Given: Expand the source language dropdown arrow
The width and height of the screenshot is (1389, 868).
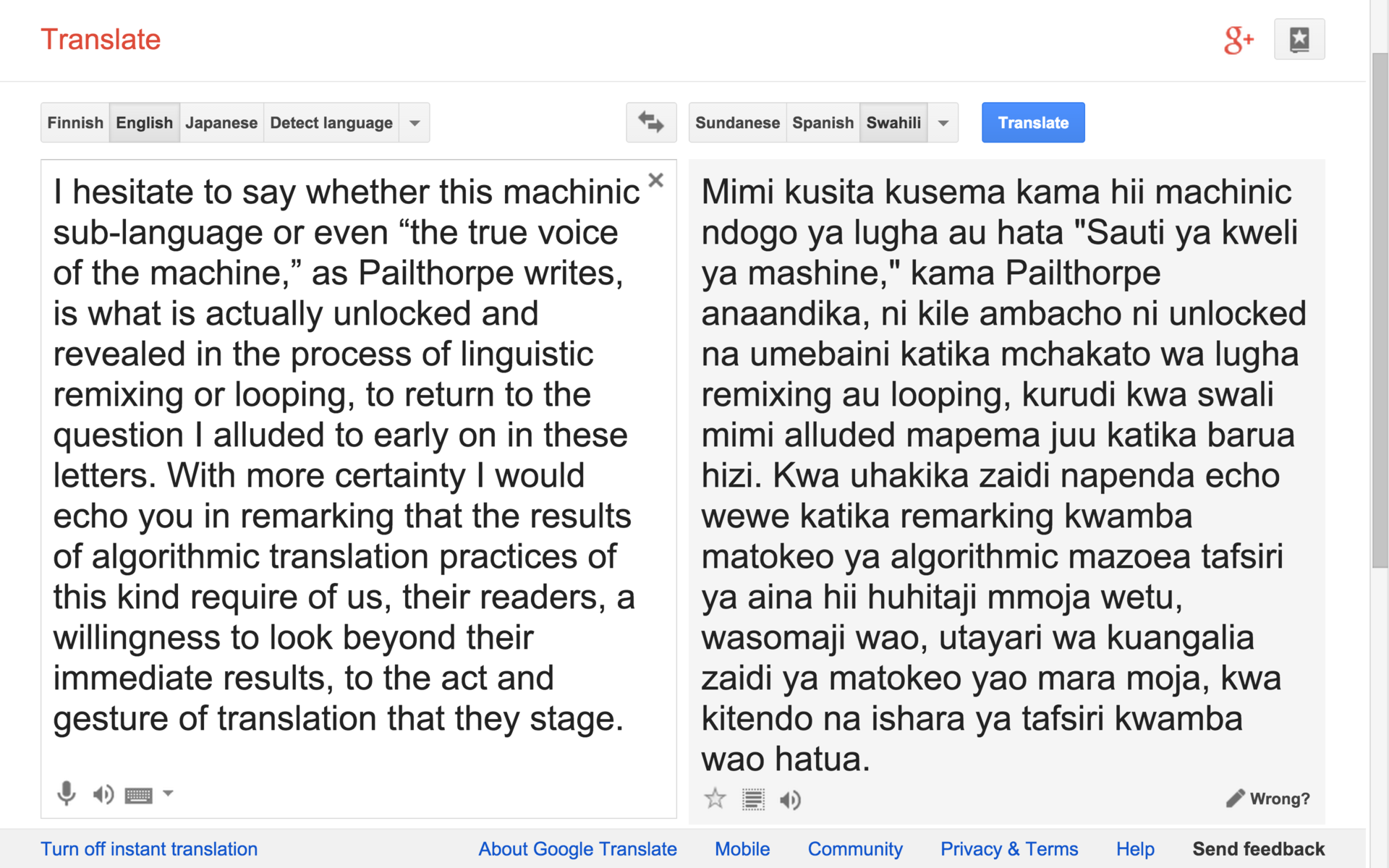Looking at the screenshot, I should pos(415,123).
